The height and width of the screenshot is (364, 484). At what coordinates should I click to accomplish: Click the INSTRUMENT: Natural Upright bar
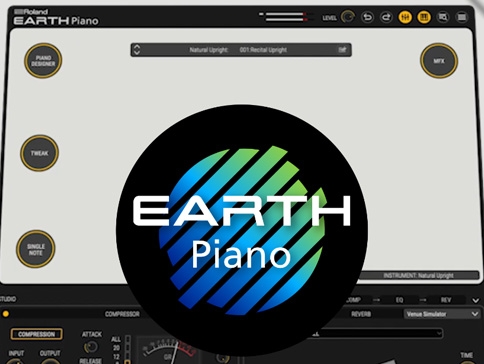418,275
